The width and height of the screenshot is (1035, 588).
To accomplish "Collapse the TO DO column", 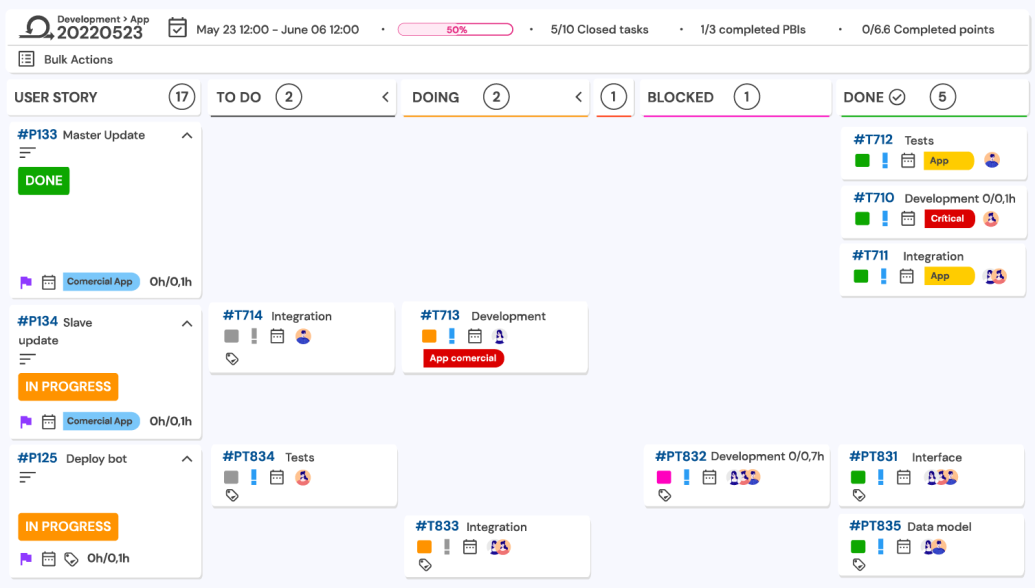I will click(385, 97).
